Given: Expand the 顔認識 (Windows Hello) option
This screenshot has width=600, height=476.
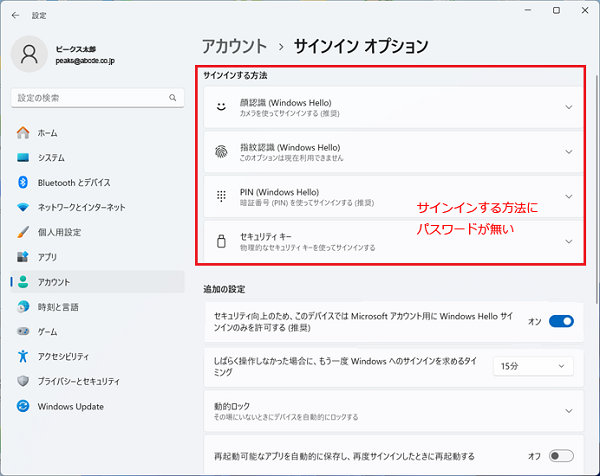Looking at the screenshot, I should 568,107.
